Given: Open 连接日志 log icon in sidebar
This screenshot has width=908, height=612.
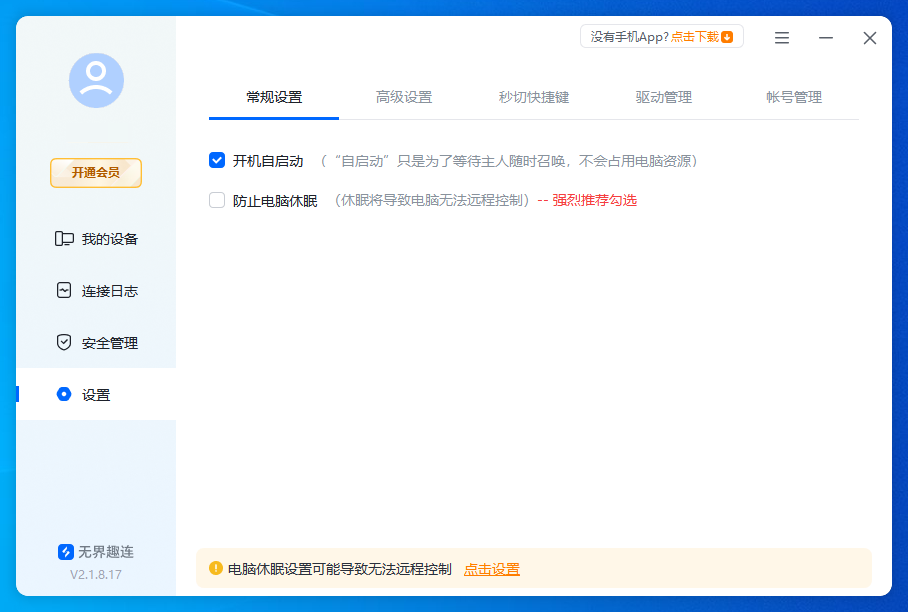Looking at the screenshot, I should 62,290.
